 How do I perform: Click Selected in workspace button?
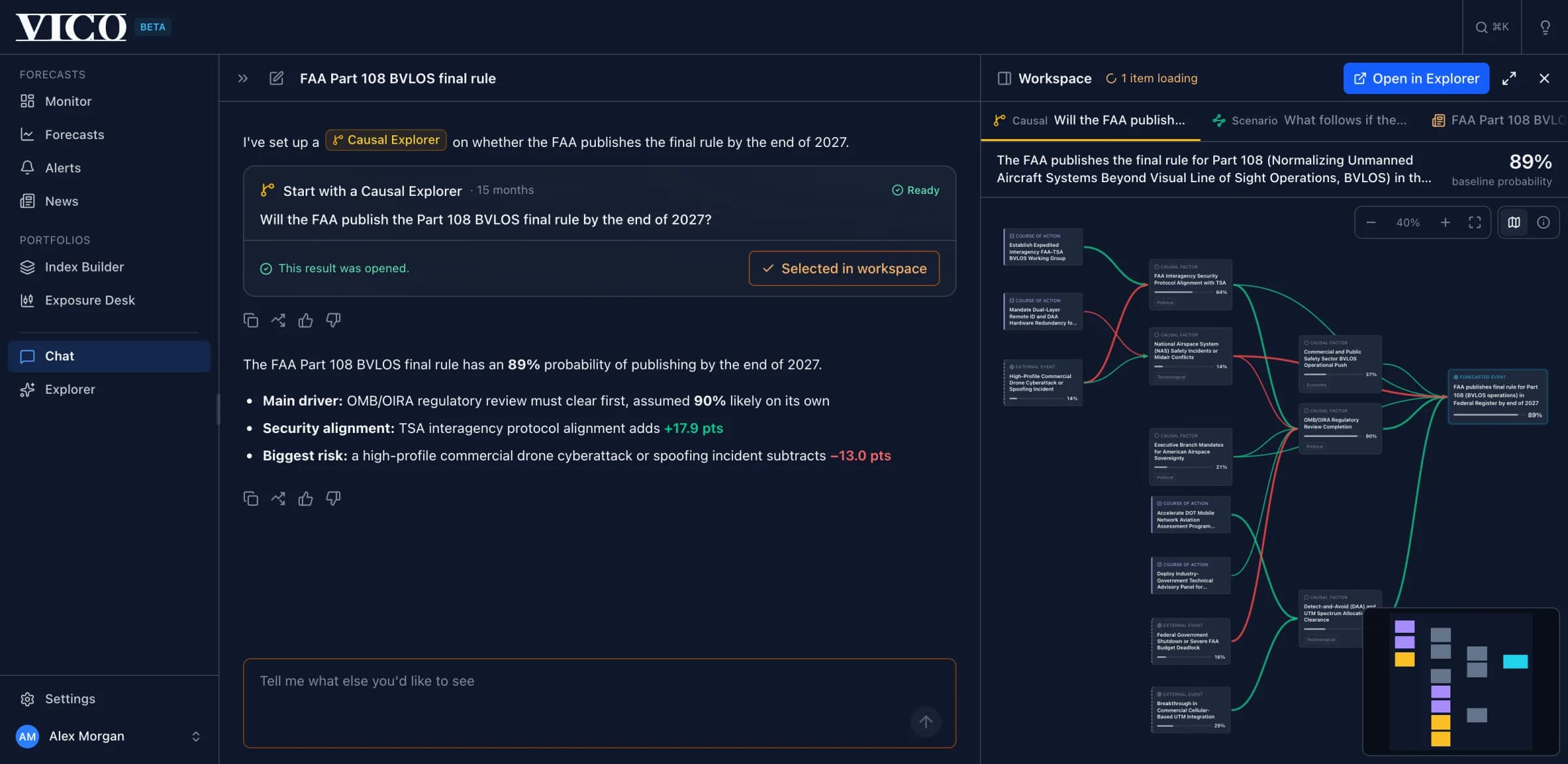[x=844, y=268]
